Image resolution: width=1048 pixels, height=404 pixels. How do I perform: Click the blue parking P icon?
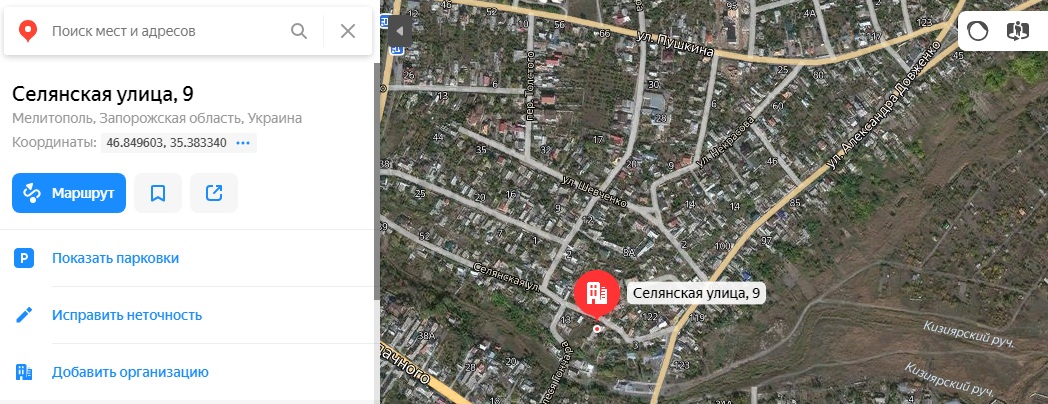point(24,258)
